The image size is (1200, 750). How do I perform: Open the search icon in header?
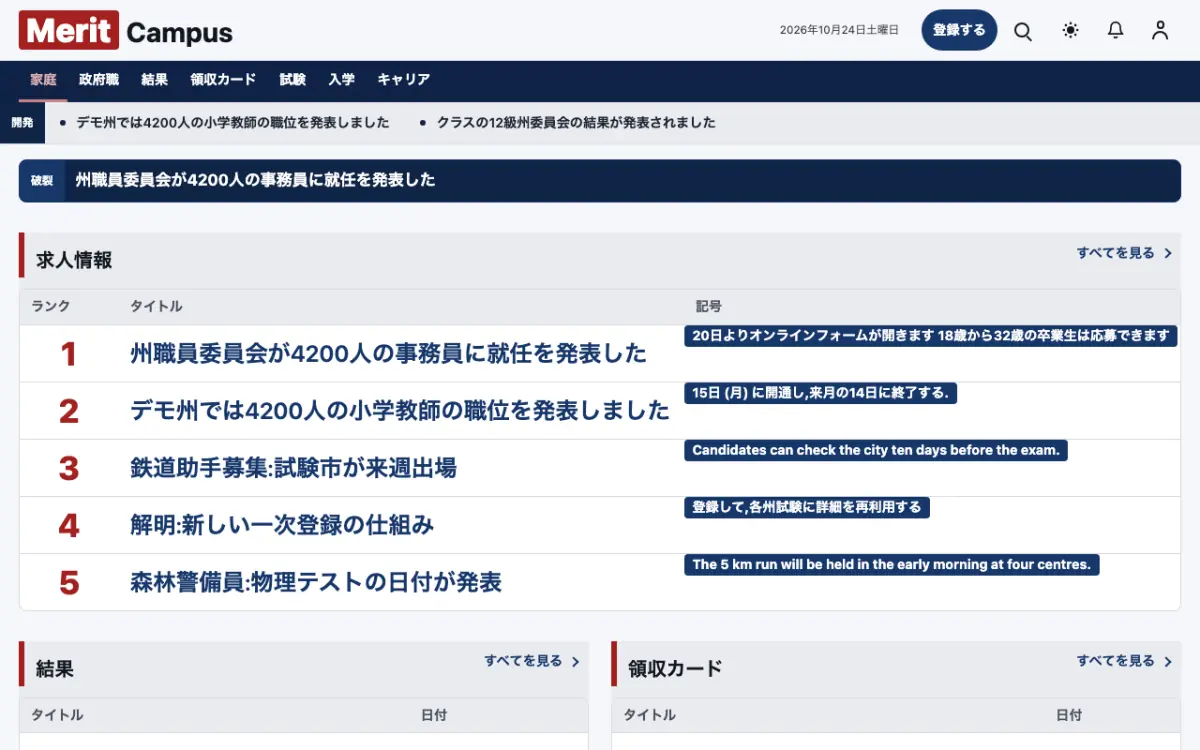click(x=1023, y=31)
